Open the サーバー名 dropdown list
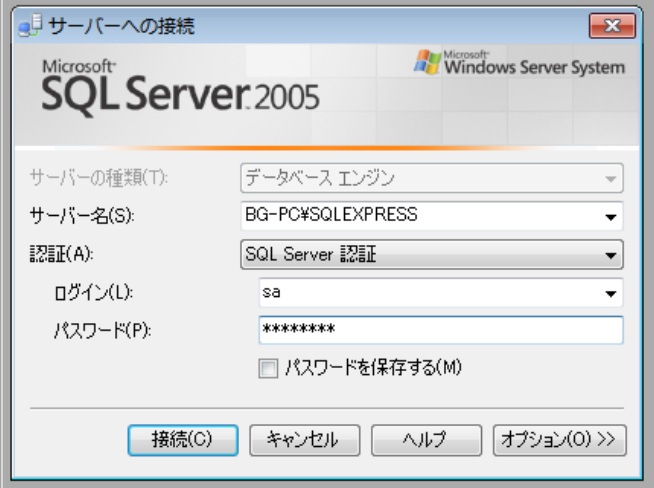This screenshot has width=654, height=488. pos(611,216)
